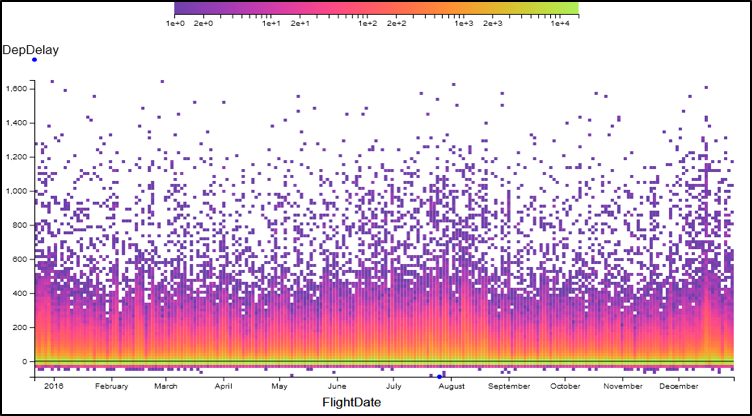Click the 400 y-axis tick label

[x=22, y=294]
